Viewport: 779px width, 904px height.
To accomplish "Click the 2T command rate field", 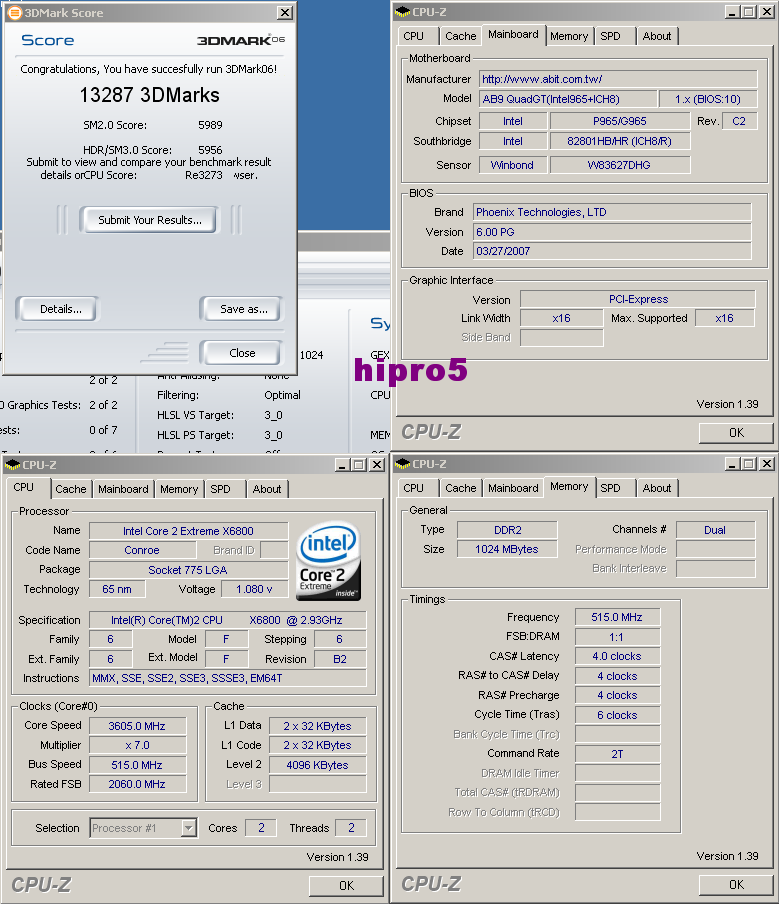I will click(x=617, y=754).
